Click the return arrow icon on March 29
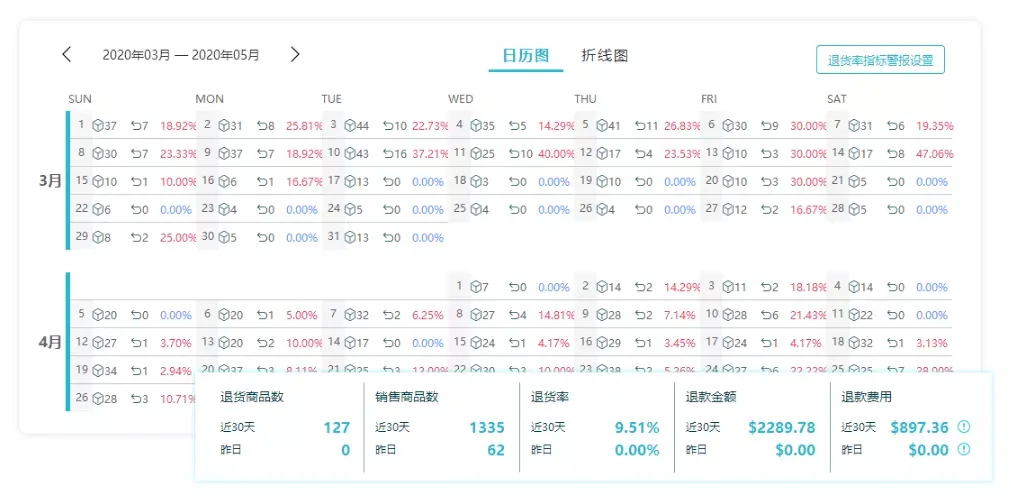Image resolution: width=1011 pixels, height=503 pixels. 136,238
